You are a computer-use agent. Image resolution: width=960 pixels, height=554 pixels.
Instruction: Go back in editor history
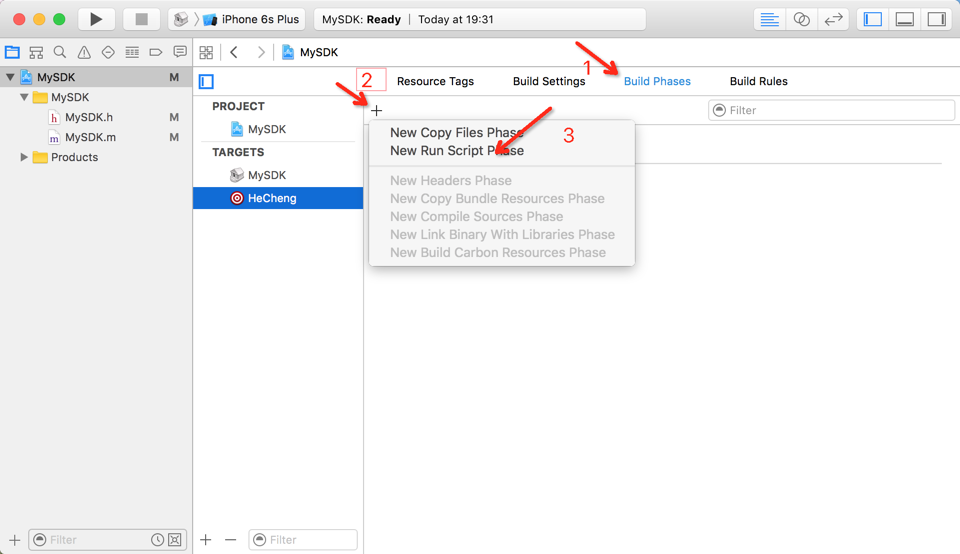pyautogui.click(x=234, y=52)
